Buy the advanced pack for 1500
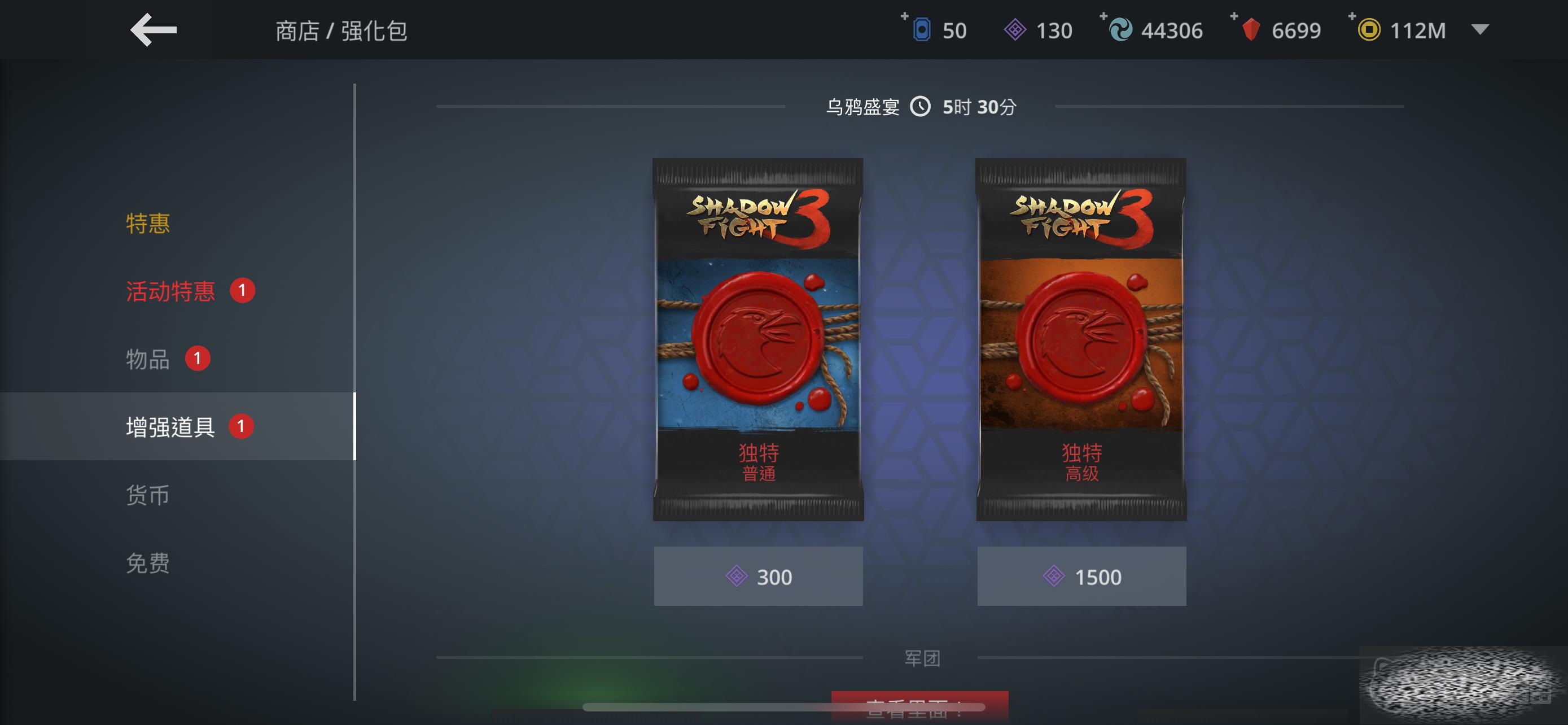The width and height of the screenshot is (1568, 725). coord(1081,576)
